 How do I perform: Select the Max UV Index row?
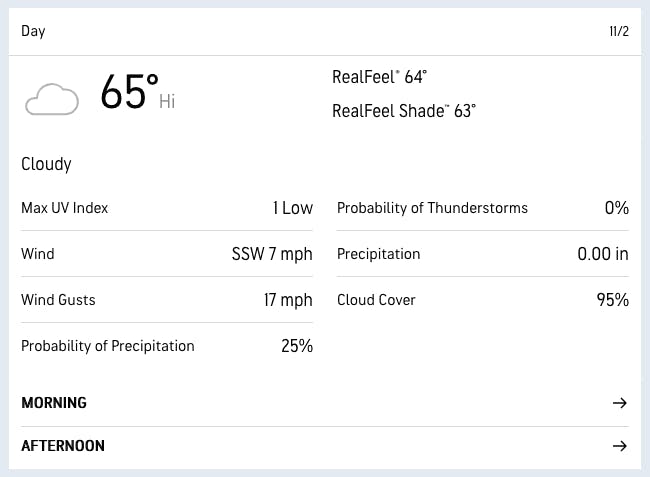167,208
